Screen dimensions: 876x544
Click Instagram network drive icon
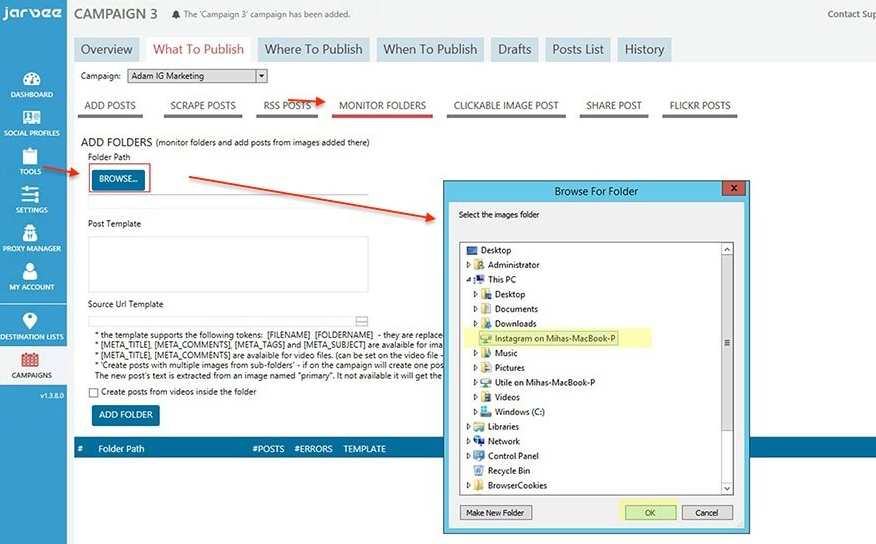click(486, 338)
